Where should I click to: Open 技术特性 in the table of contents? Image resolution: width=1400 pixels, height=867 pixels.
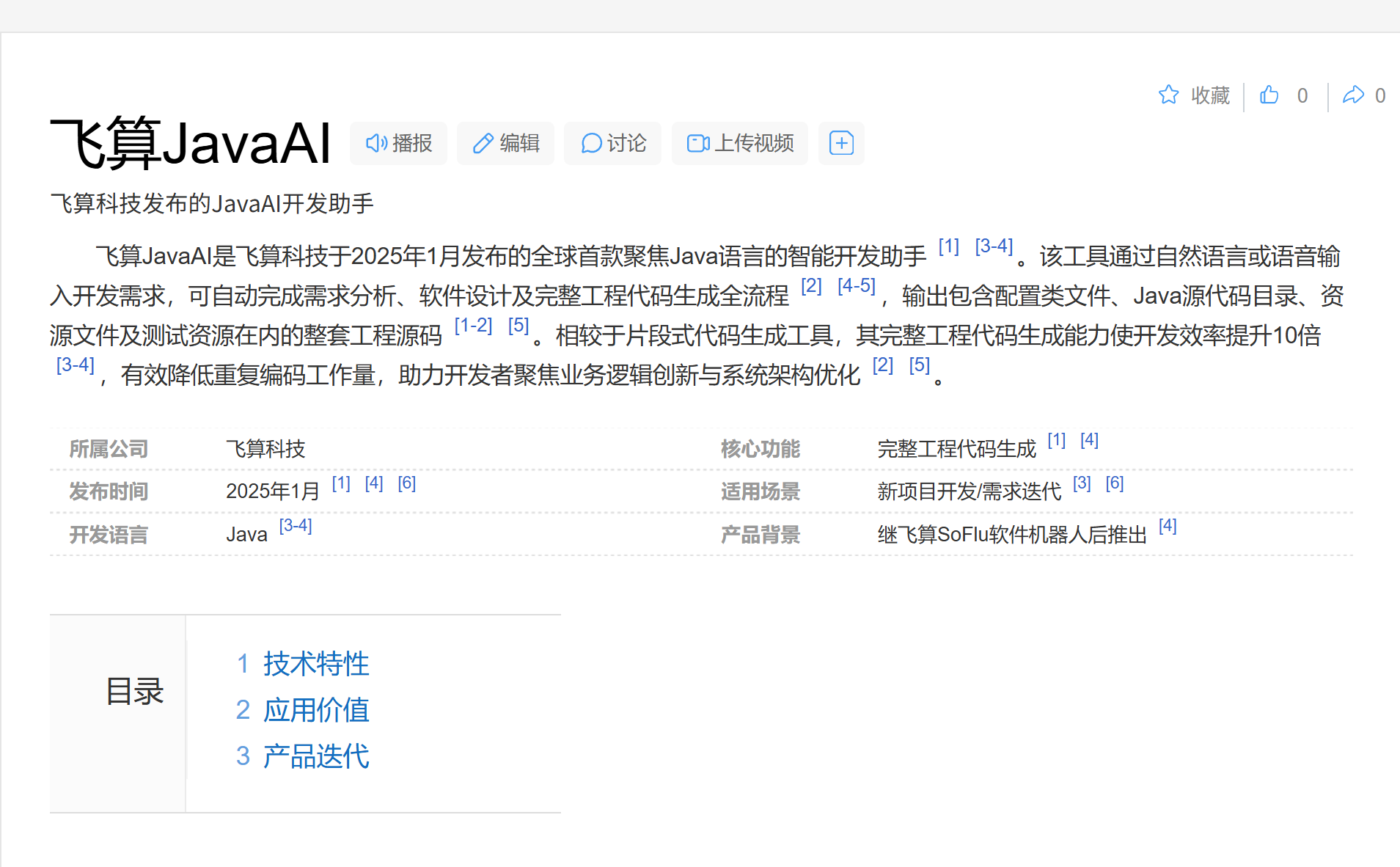316,664
